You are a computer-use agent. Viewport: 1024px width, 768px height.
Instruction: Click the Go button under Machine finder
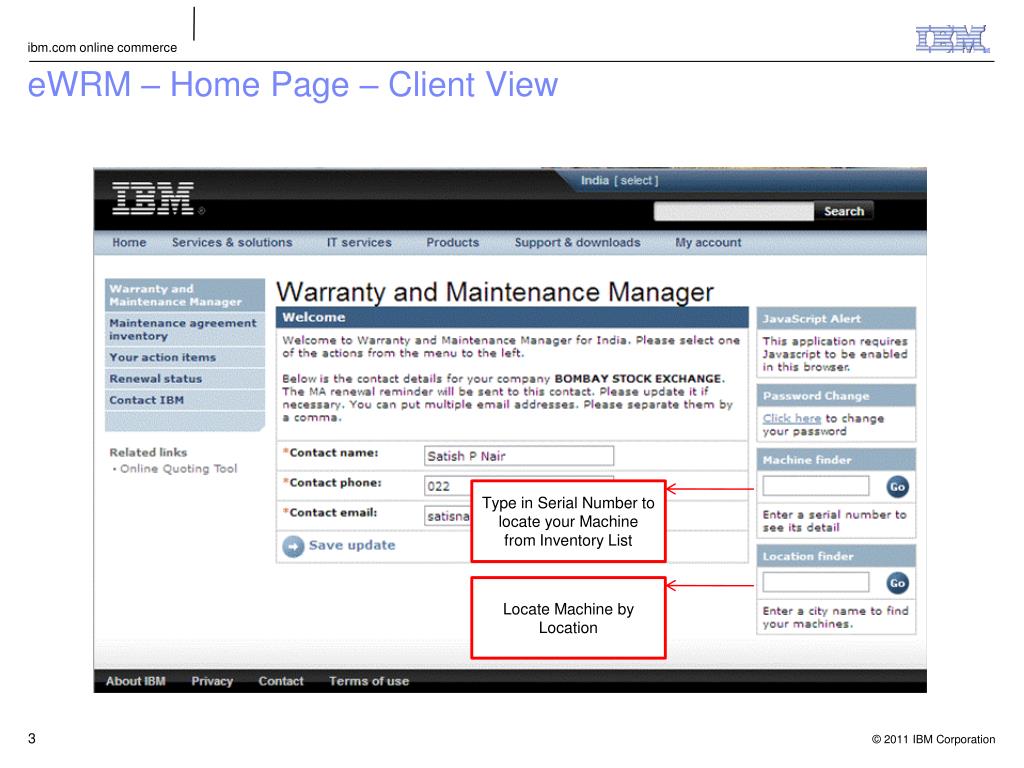tap(897, 487)
